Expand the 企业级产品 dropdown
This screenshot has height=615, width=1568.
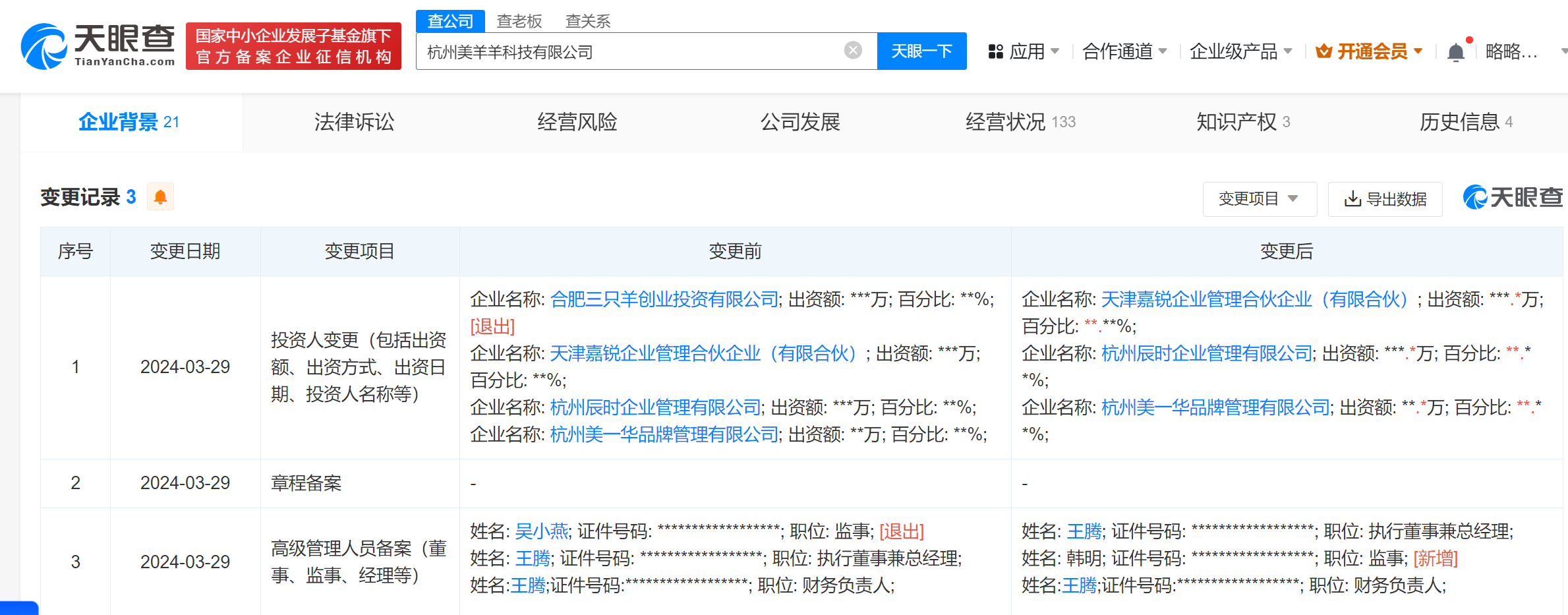[1288, 51]
